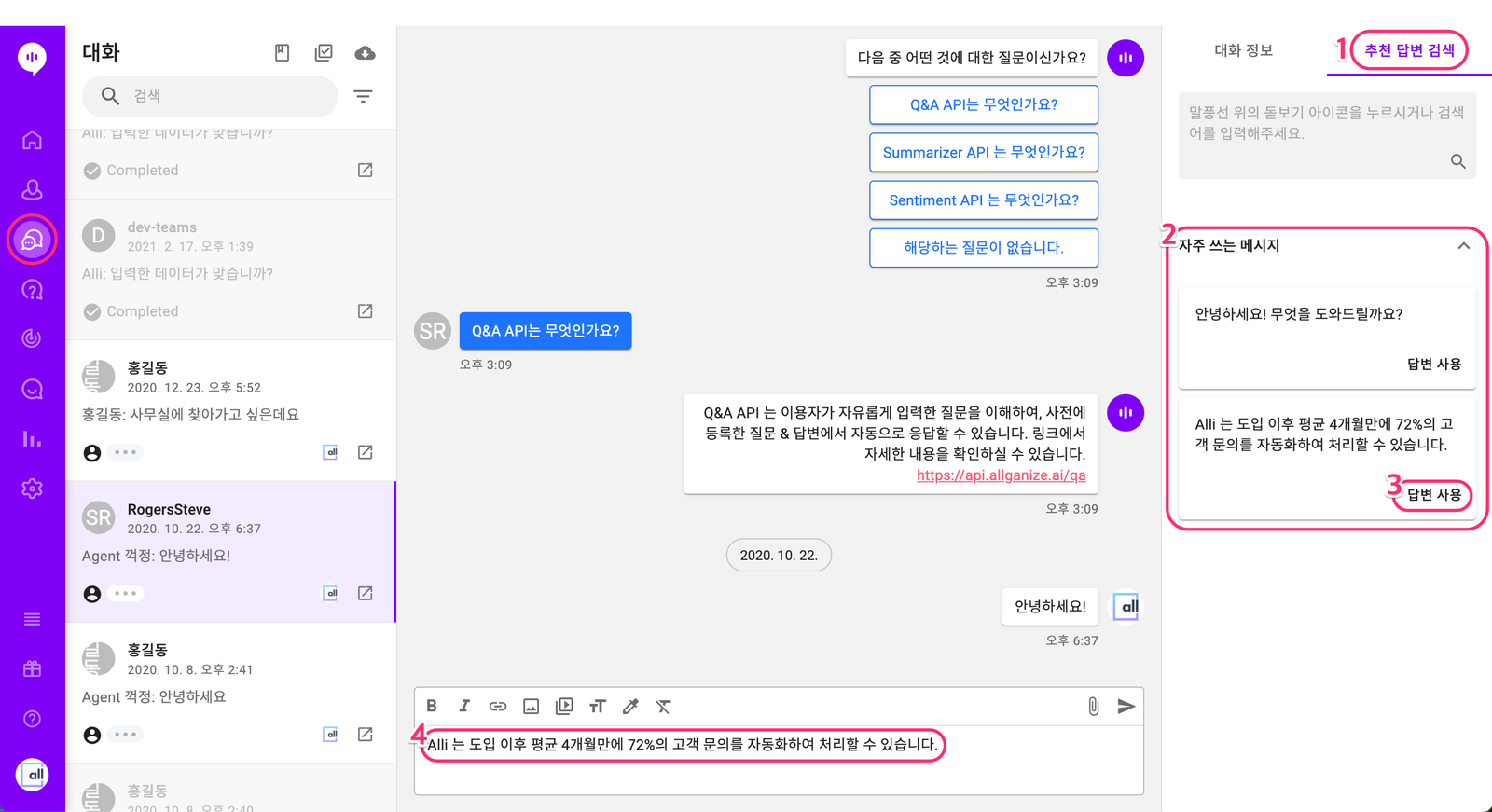
Task: Click the Sentiment API 는 무엇인가요? option
Action: click(x=984, y=200)
